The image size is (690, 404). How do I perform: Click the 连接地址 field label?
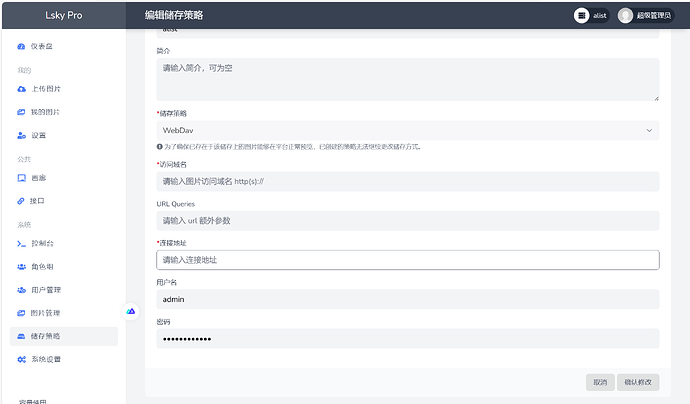coord(173,243)
